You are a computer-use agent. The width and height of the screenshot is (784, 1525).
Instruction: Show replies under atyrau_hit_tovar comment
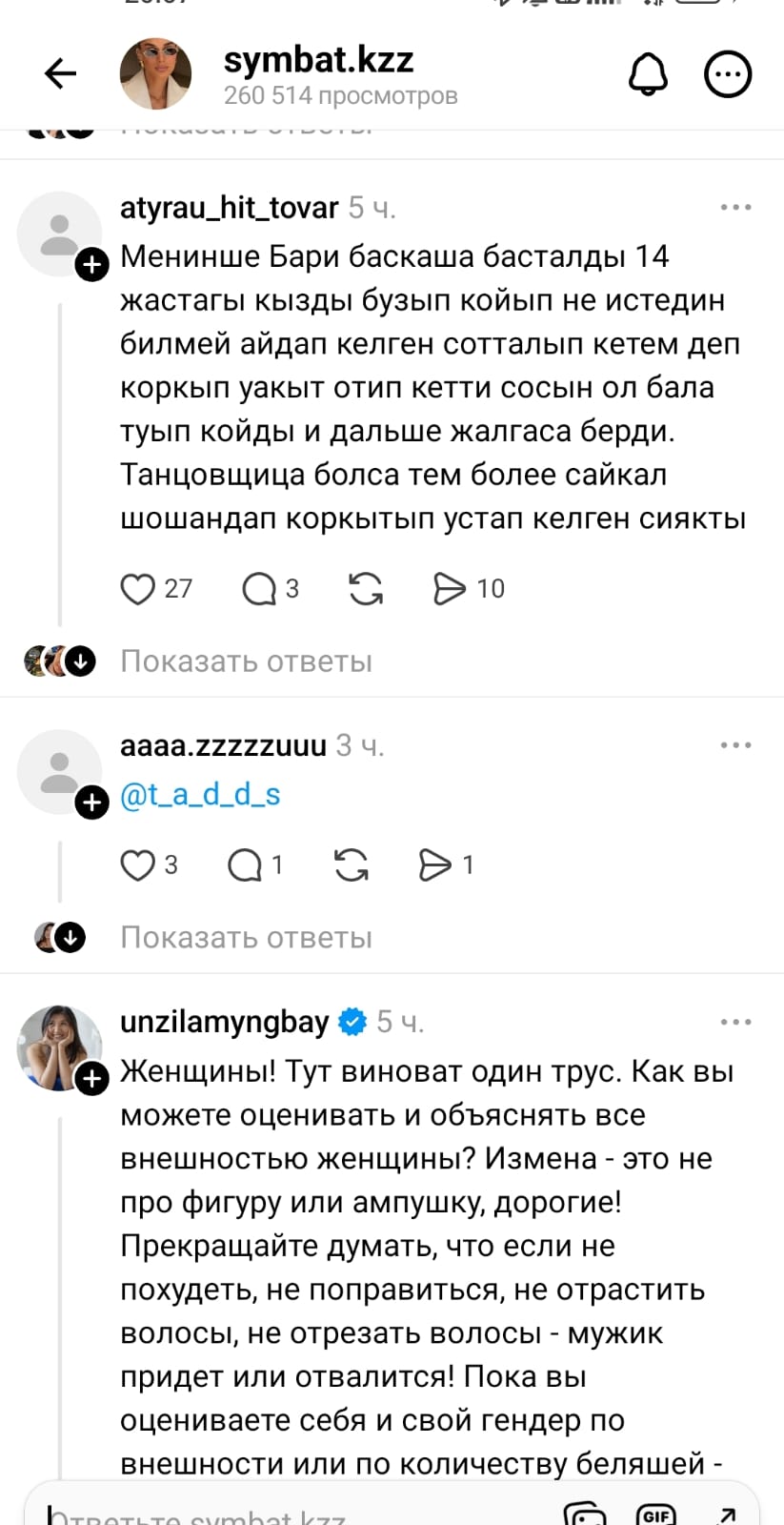tap(246, 661)
